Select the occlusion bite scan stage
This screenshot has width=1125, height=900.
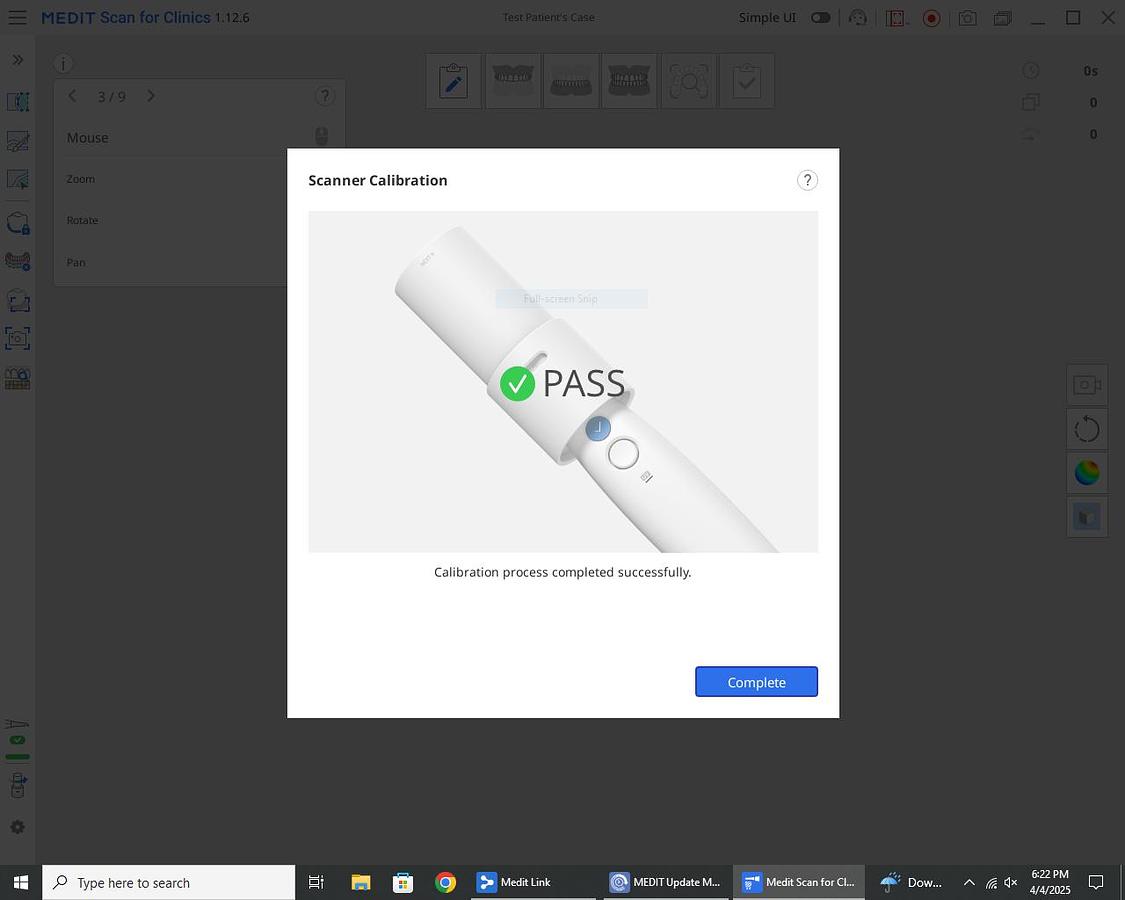coord(629,81)
